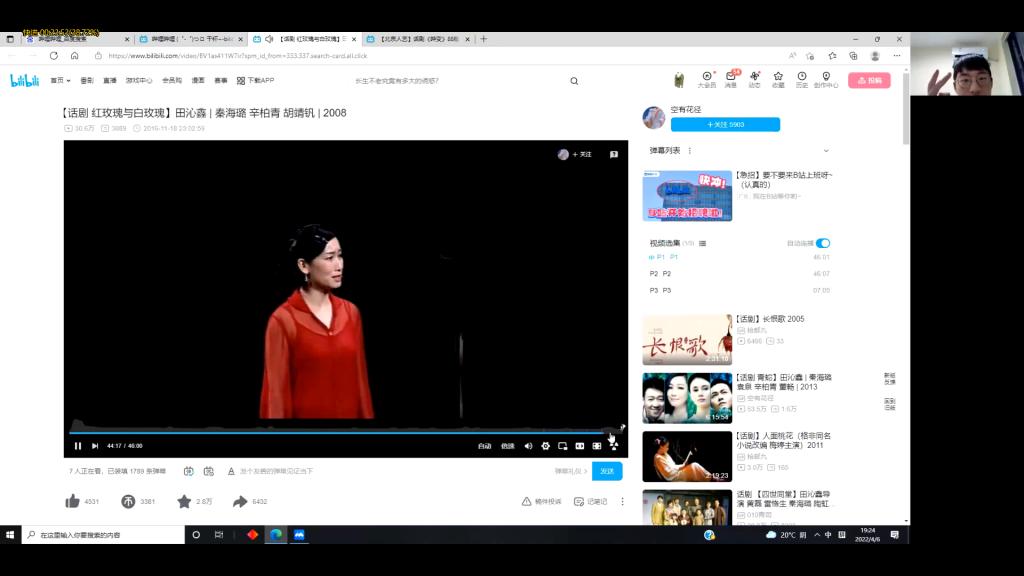
Task: Open the danmaku font style settings
Action: (231, 471)
